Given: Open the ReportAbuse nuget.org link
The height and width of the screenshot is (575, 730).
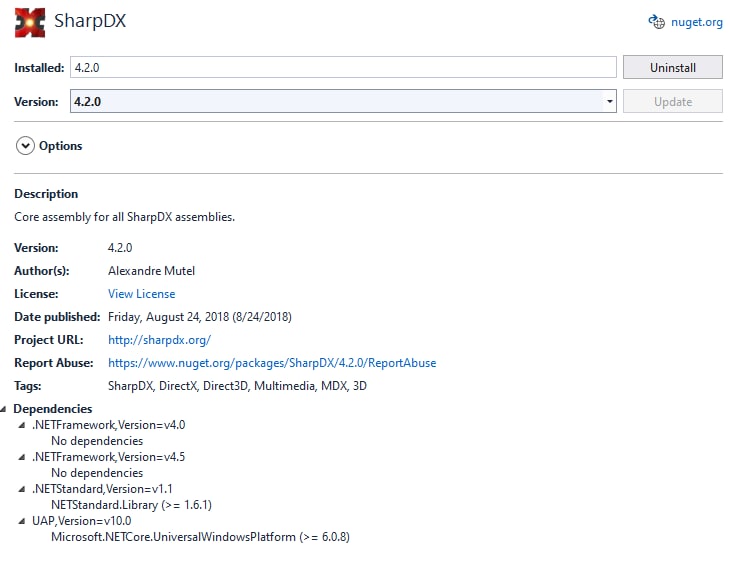Looking at the screenshot, I should pyautogui.click(x=272, y=363).
